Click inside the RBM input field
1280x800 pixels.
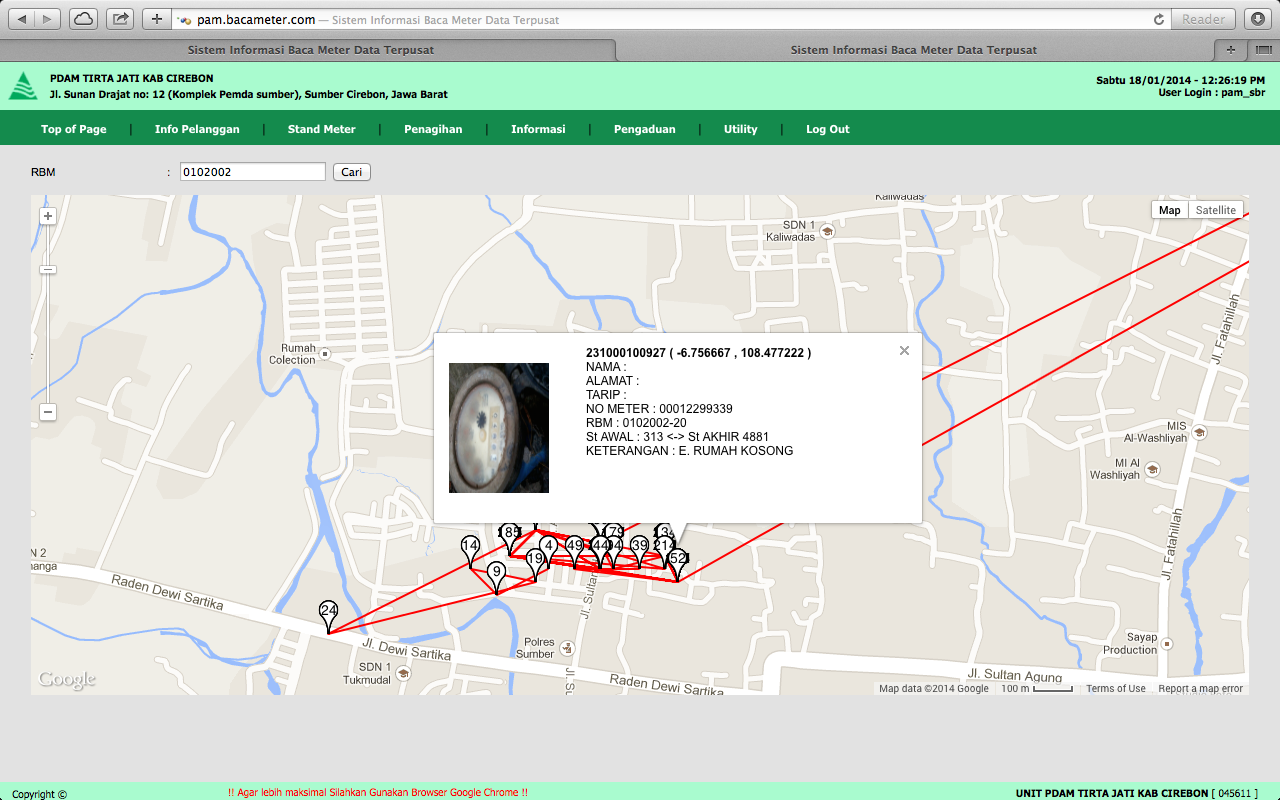tap(252, 171)
